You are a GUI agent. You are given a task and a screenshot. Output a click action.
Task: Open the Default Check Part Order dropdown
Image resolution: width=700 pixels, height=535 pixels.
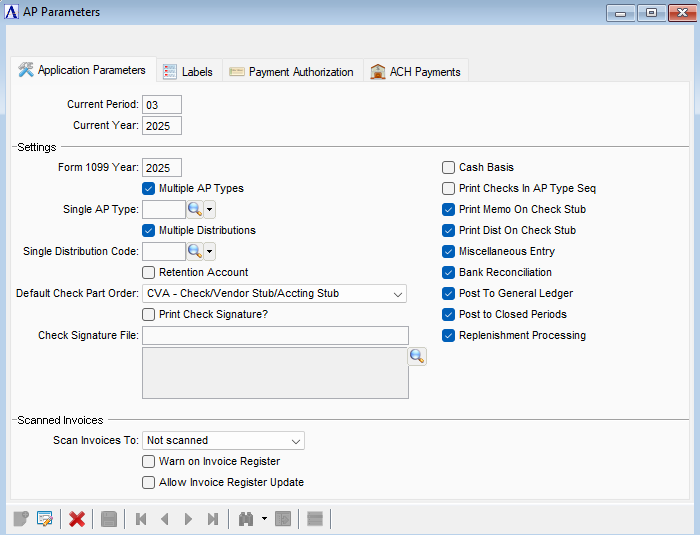pos(397,294)
